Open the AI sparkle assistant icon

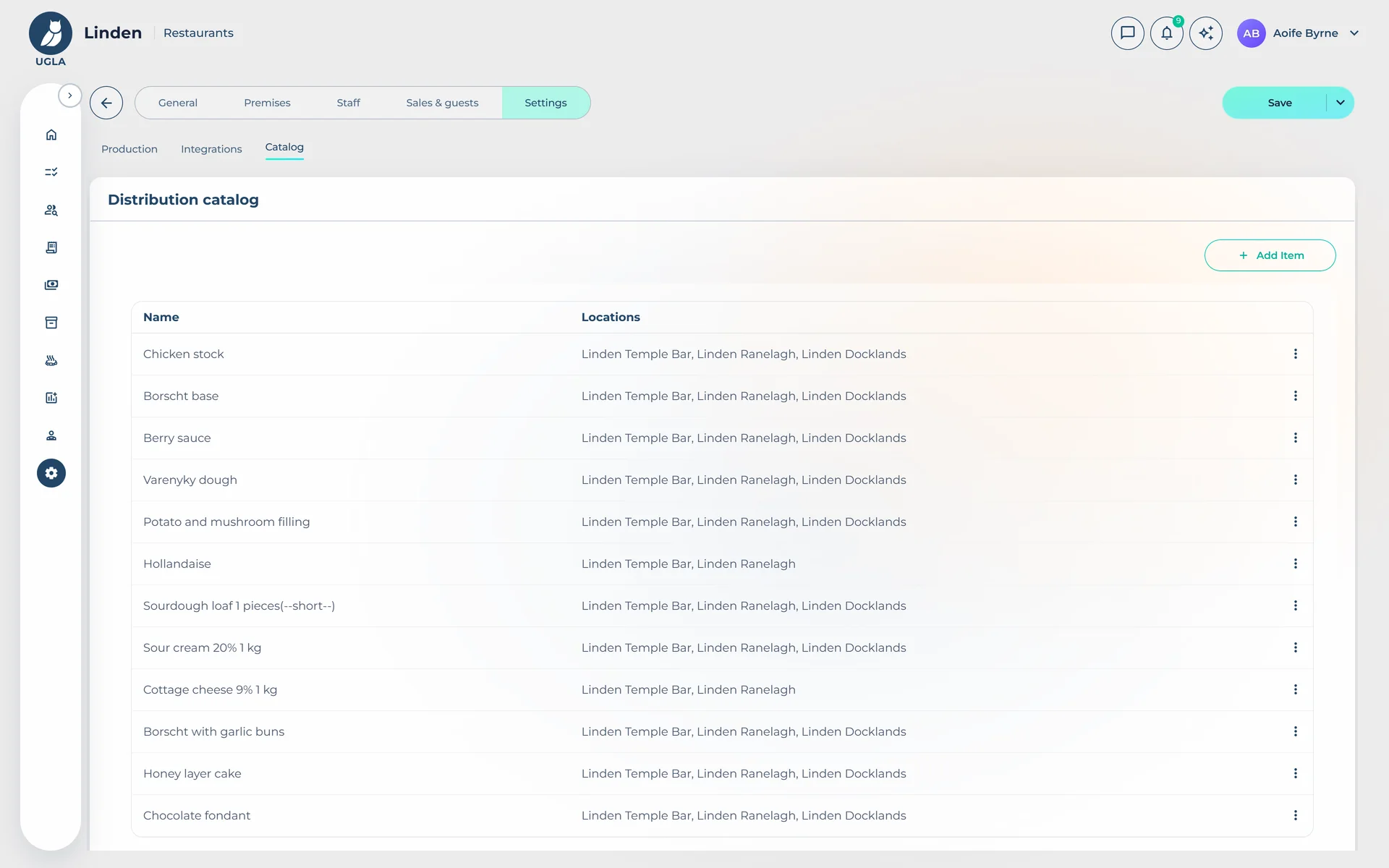coord(1205,33)
